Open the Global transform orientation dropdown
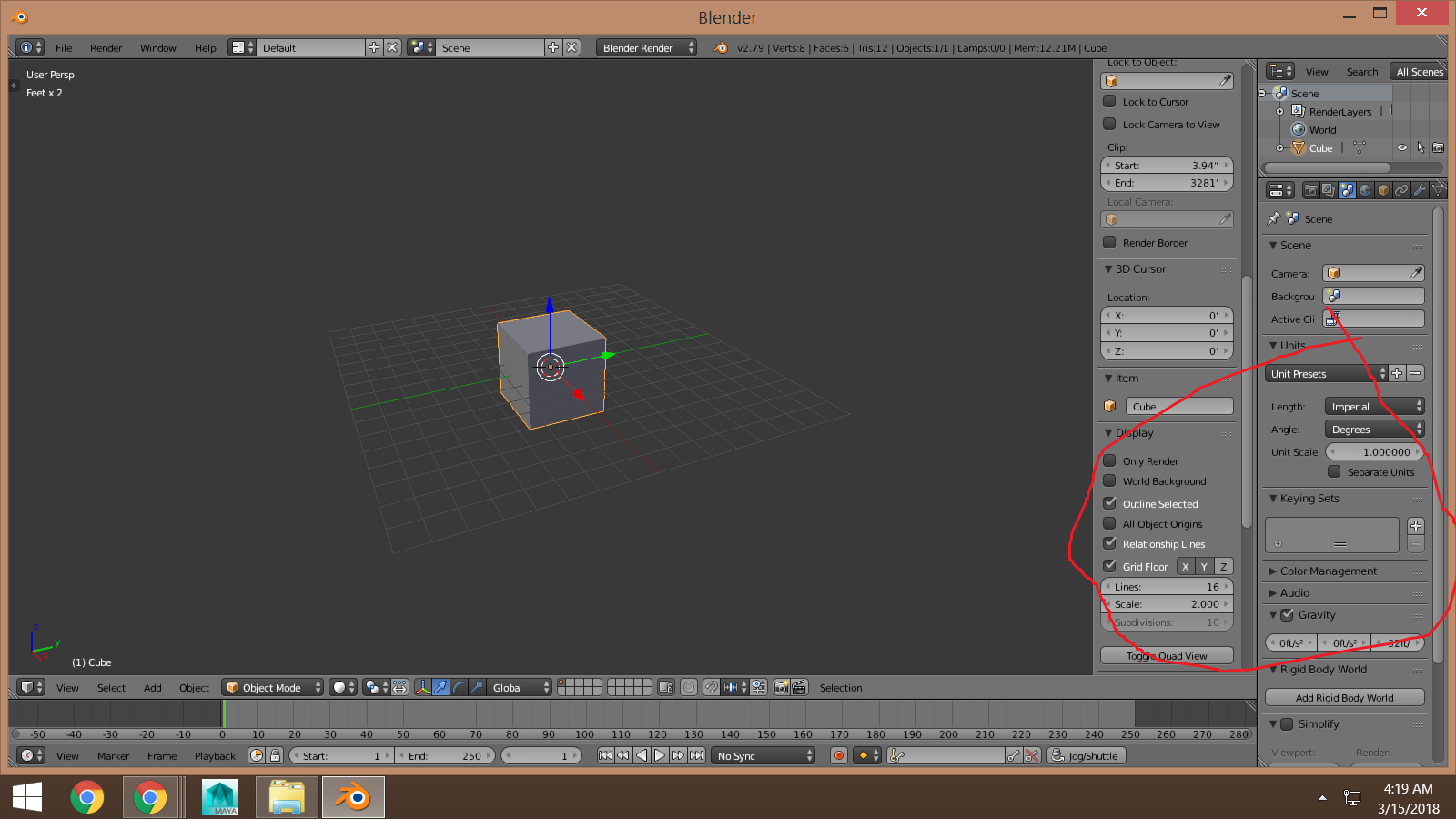The width and height of the screenshot is (1456, 819). [521, 687]
